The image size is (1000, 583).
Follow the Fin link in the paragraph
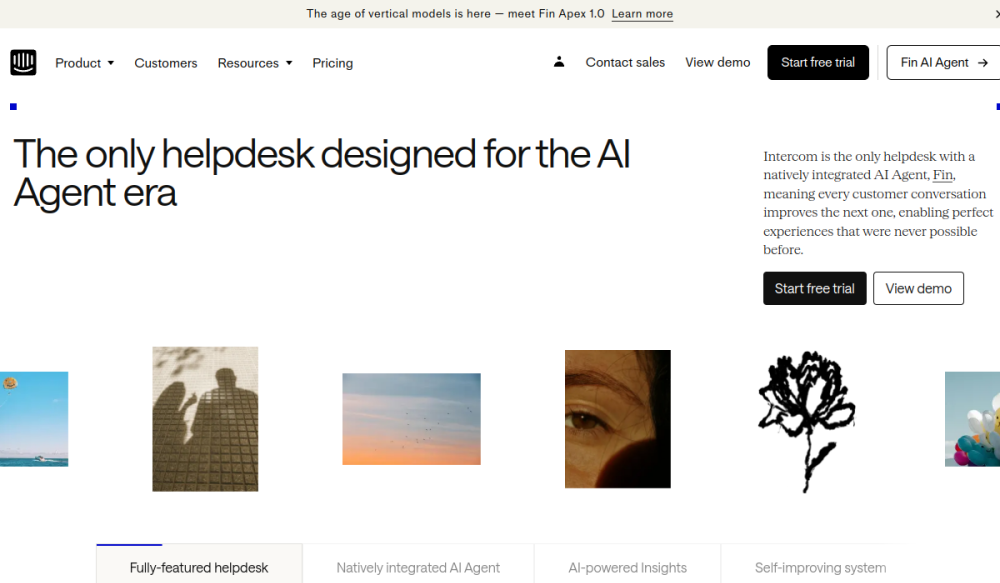pyautogui.click(x=943, y=175)
